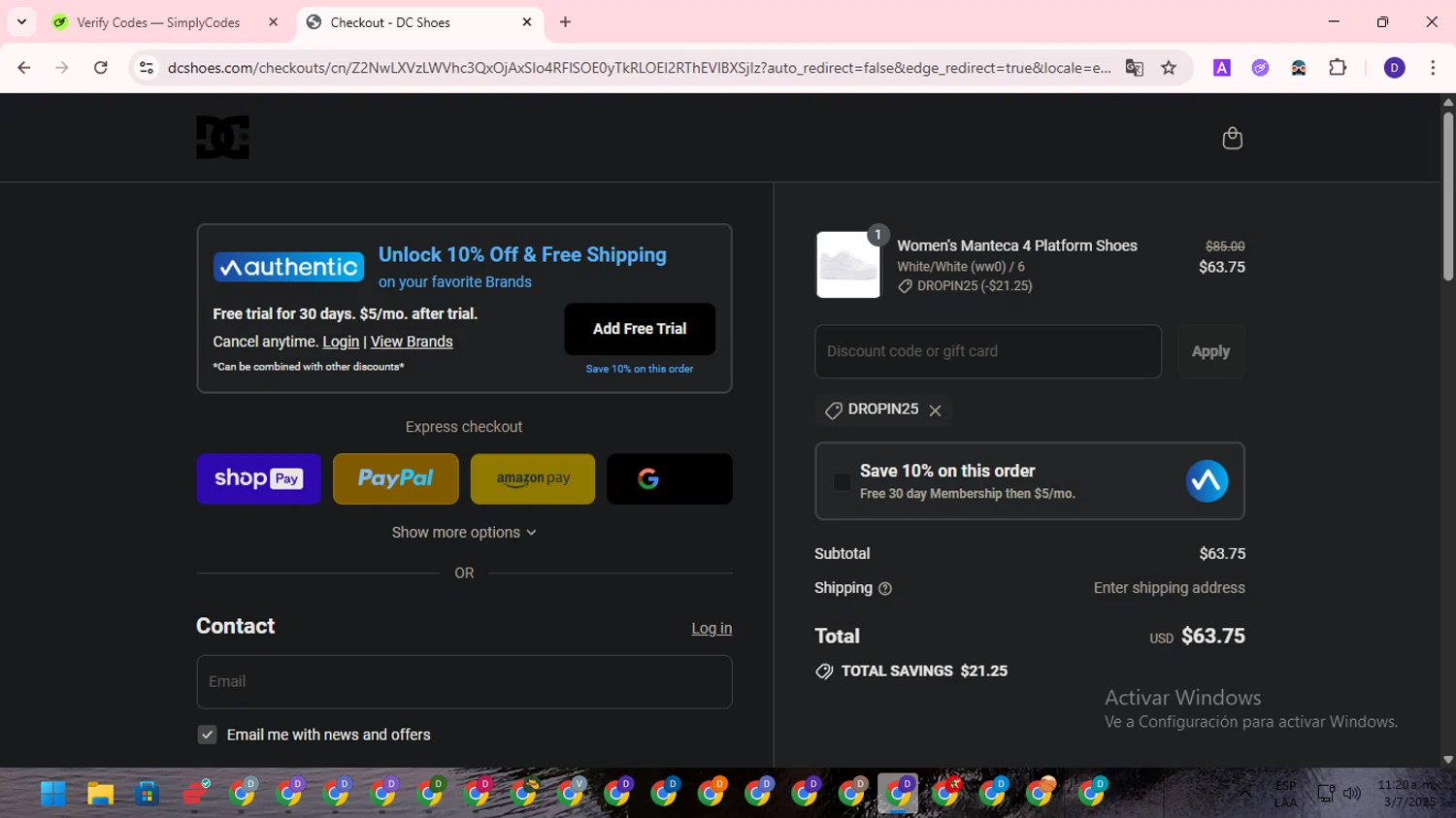Click the Discount code or gift card field

tap(988, 351)
